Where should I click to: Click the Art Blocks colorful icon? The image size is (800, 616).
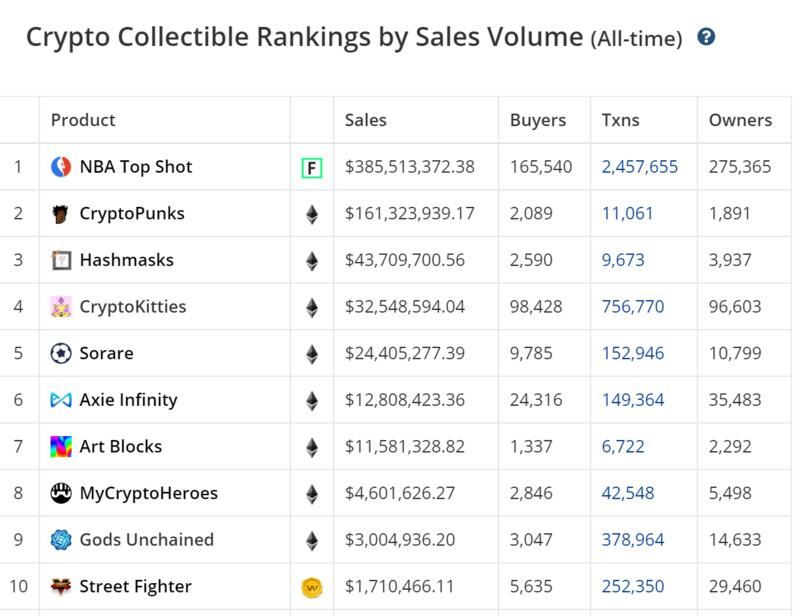tap(61, 447)
